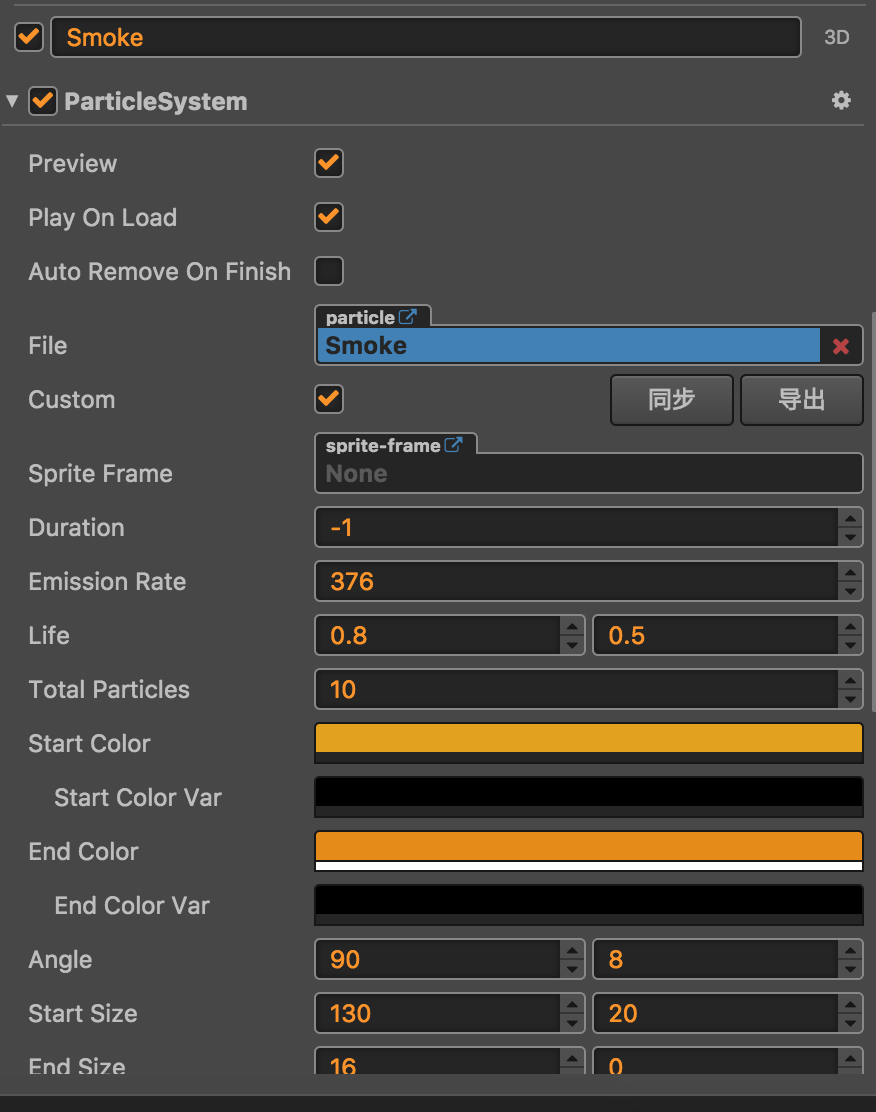The width and height of the screenshot is (876, 1112).
Task: Enable Auto Remove On Finish
Action: (329, 271)
